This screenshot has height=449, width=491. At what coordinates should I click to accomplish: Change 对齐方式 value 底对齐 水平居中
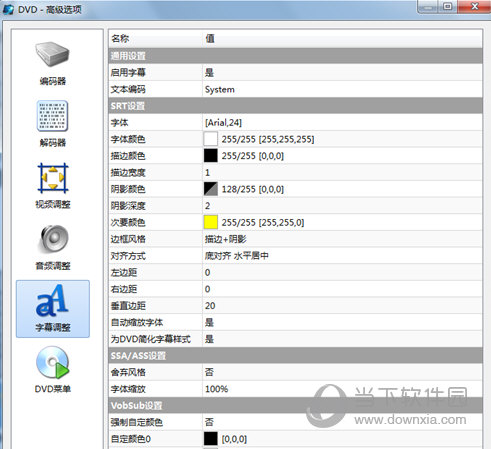[x=237, y=256]
